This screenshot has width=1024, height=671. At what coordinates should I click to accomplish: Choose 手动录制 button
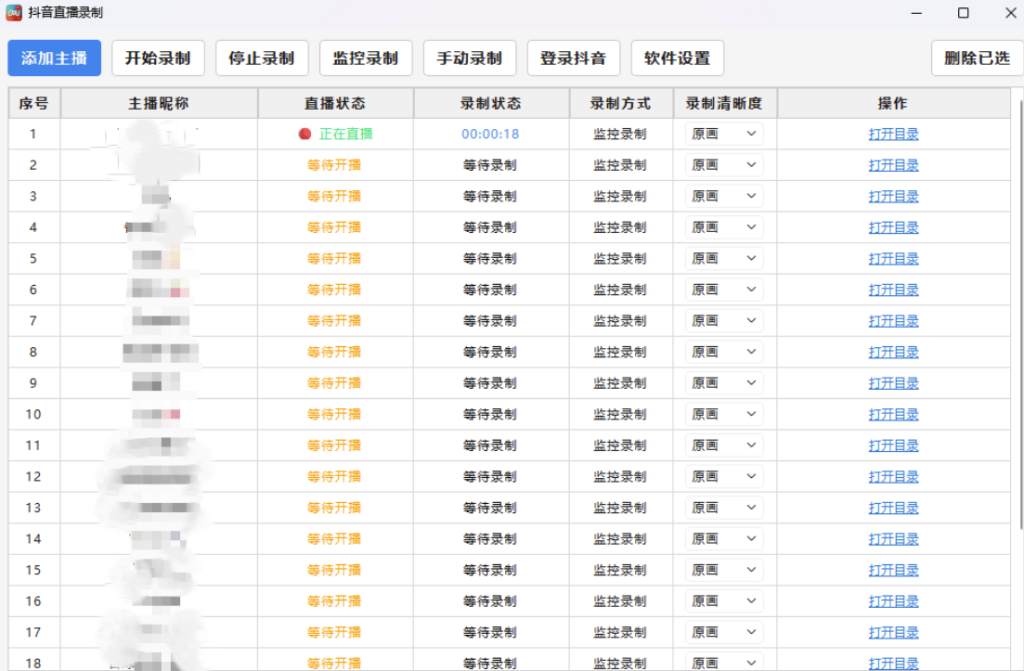click(470, 58)
